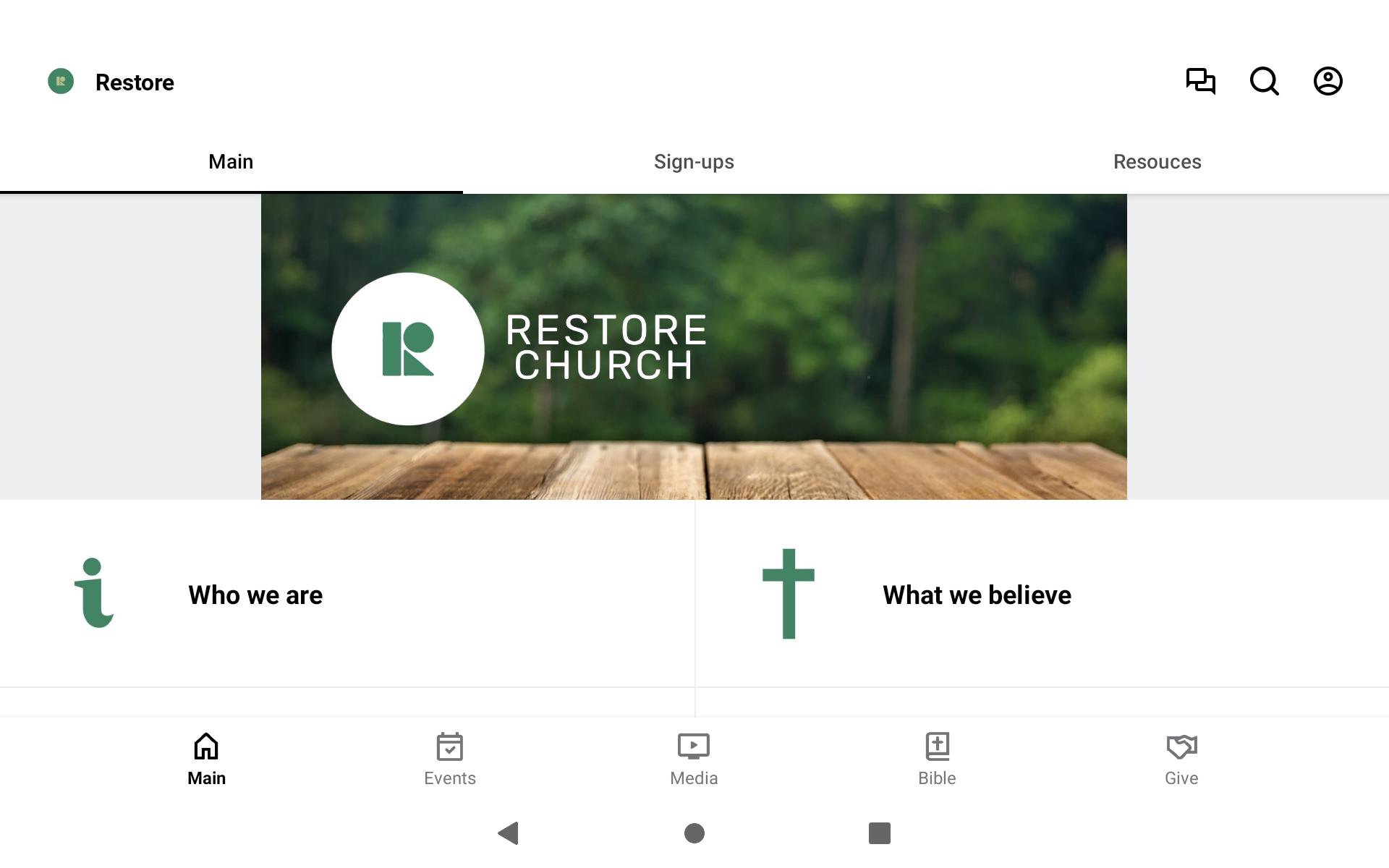
Task: Open search with the magnifier icon
Action: (x=1265, y=81)
